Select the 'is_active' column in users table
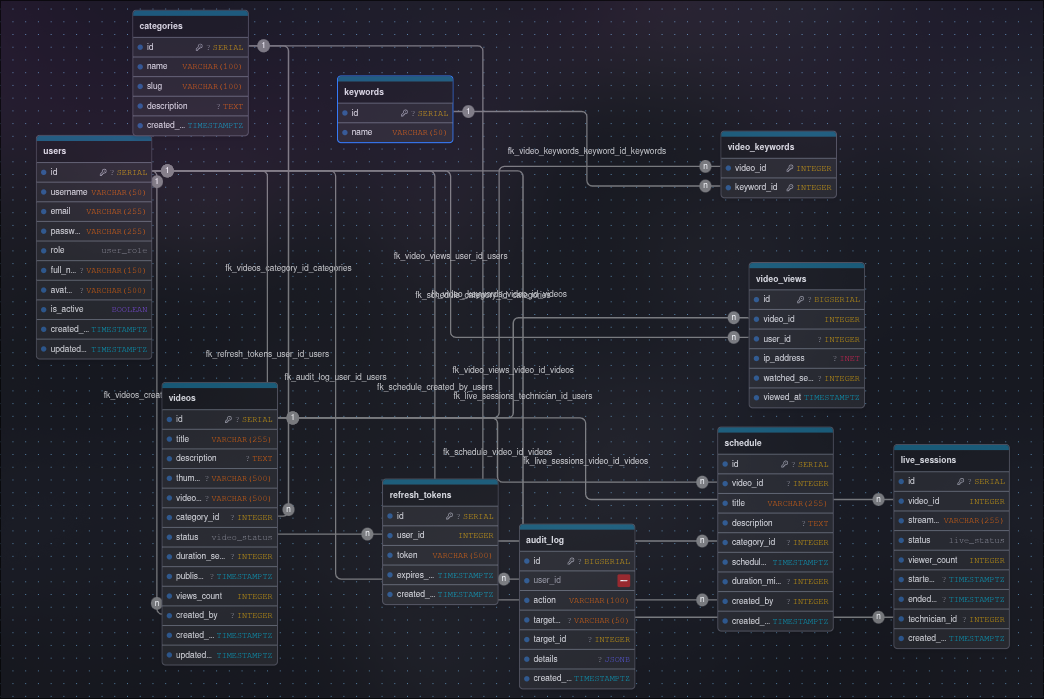This screenshot has height=699, width=1044. (x=94, y=310)
